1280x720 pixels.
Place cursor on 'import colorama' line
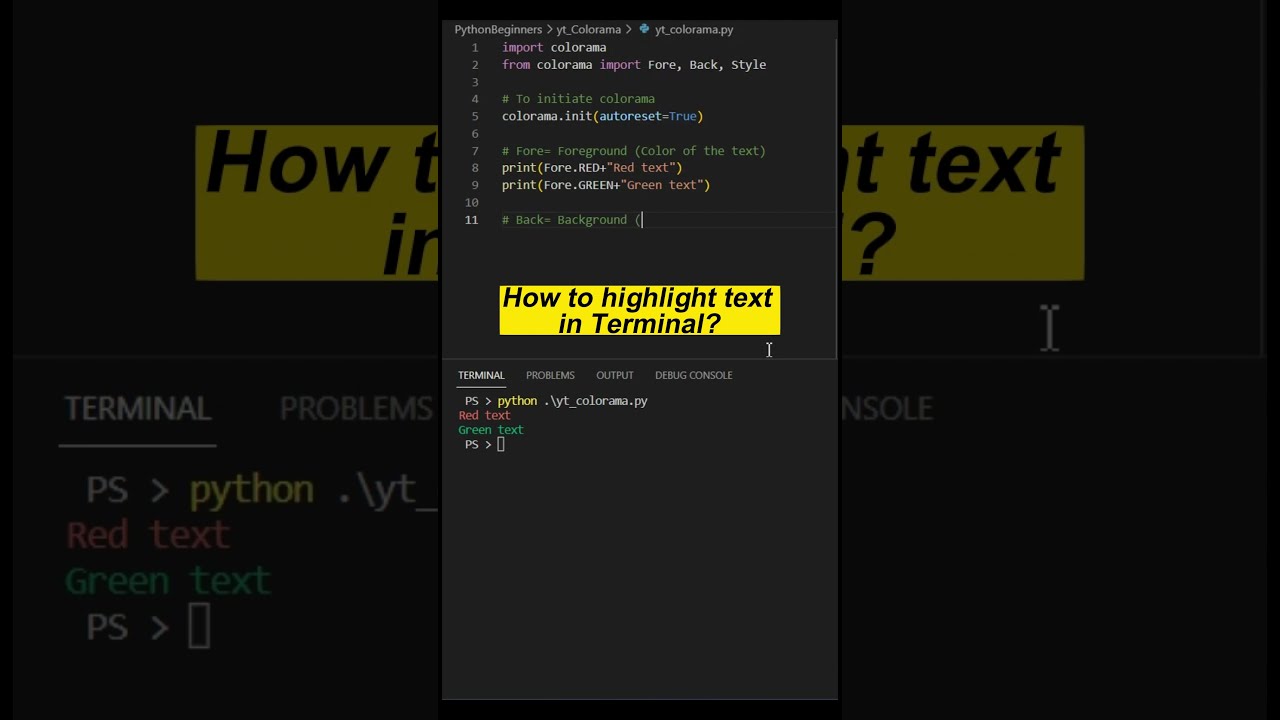[x=554, y=48]
